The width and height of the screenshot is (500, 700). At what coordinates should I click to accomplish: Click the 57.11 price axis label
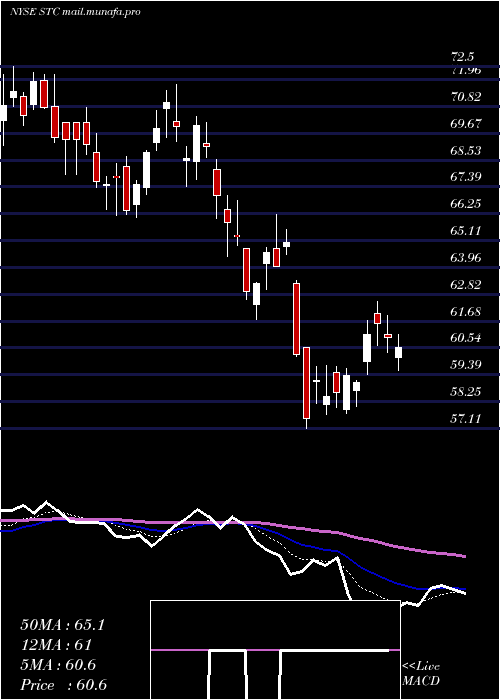click(466, 418)
